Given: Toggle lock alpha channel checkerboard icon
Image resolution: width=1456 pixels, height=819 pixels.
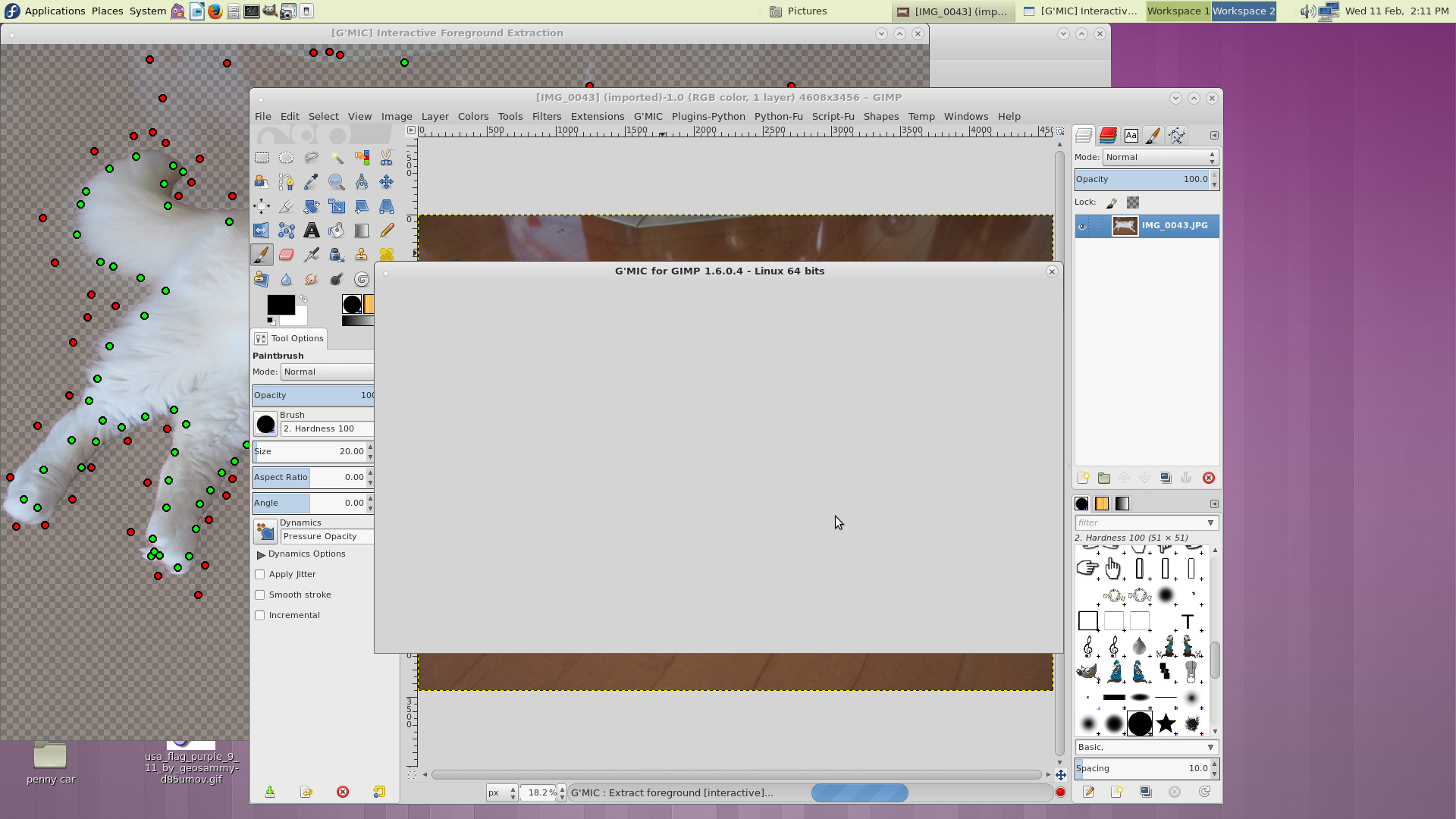Looking at the screenshot, I should point(1133,202).
